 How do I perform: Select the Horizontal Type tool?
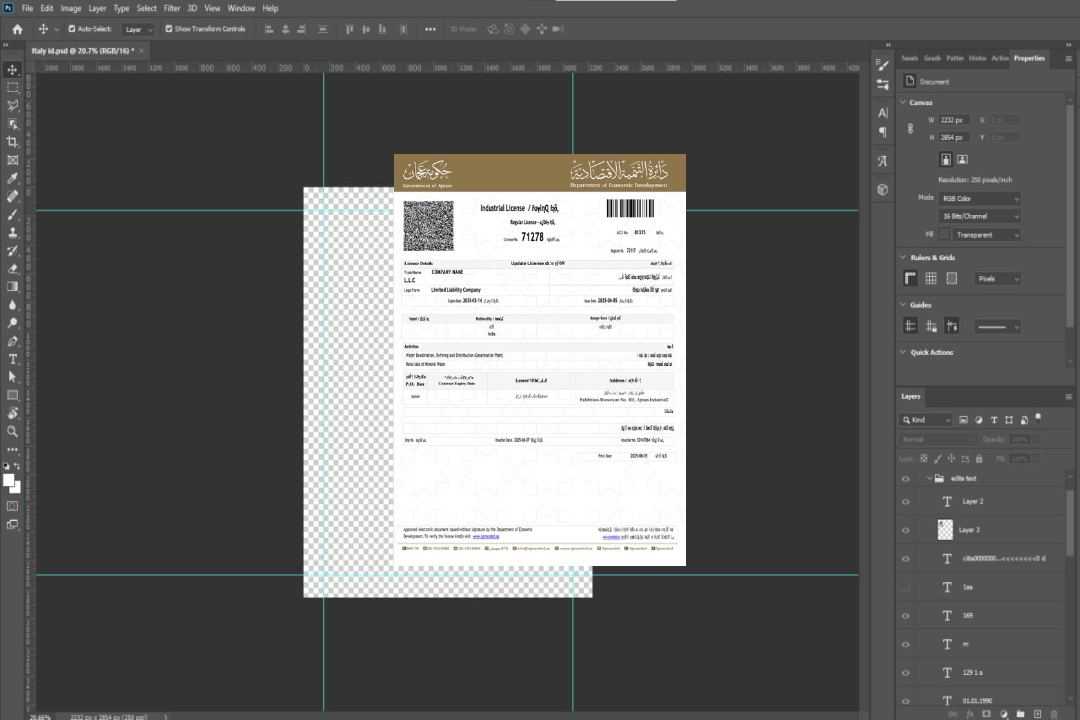tap(13, 359)
